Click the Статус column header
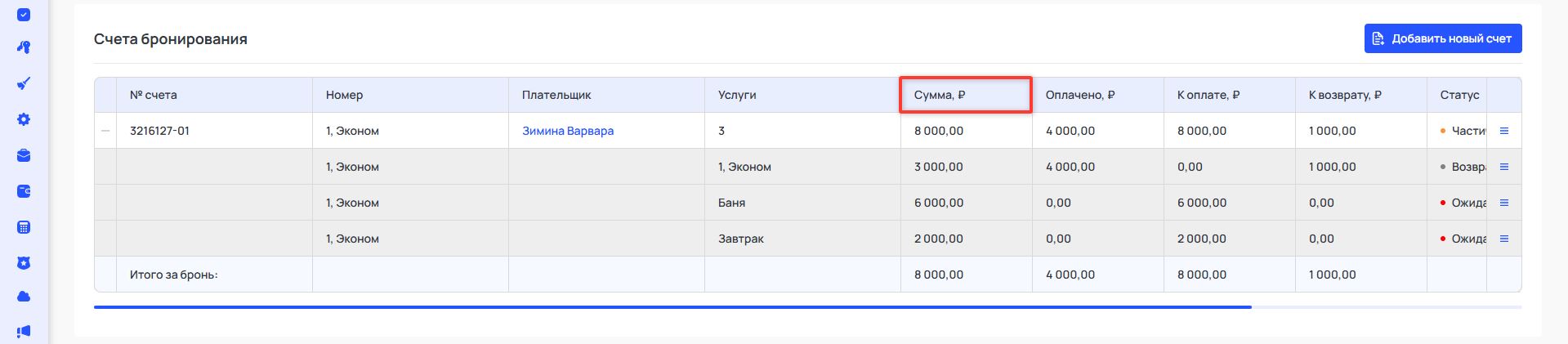The image size is (1568, 344). click(1459, 95)
